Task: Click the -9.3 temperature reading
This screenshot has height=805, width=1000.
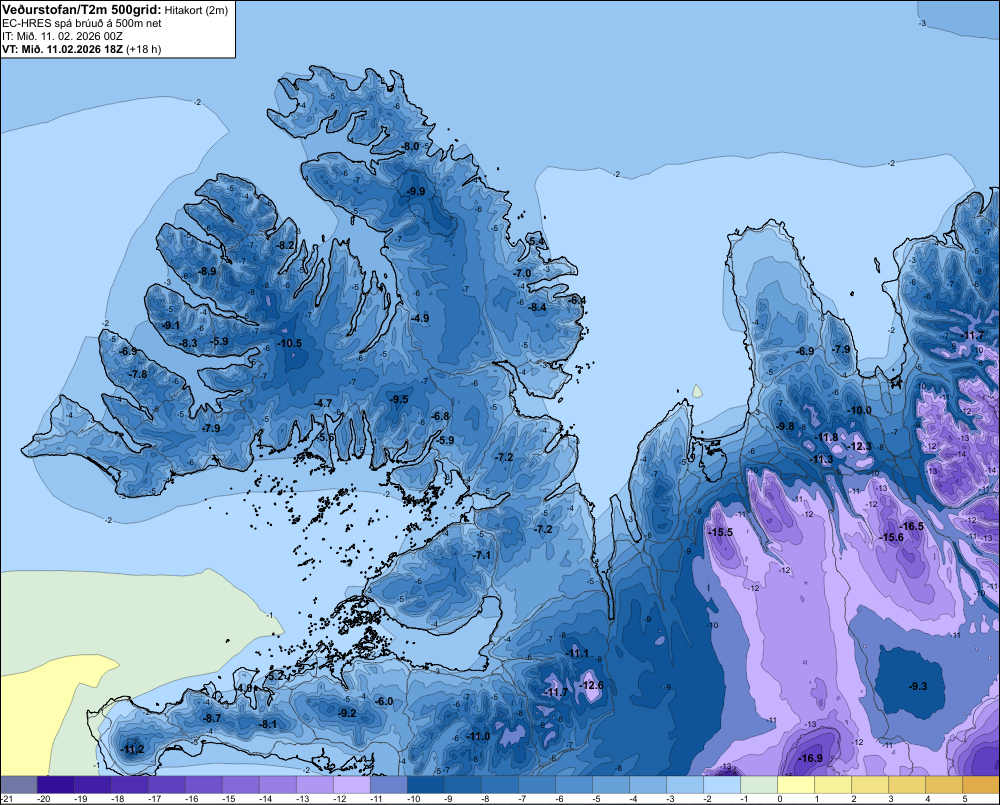Action: click(917, 686)
